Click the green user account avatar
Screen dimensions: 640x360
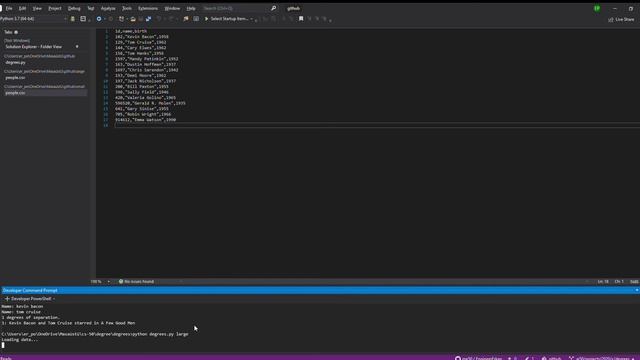point(597,8)
